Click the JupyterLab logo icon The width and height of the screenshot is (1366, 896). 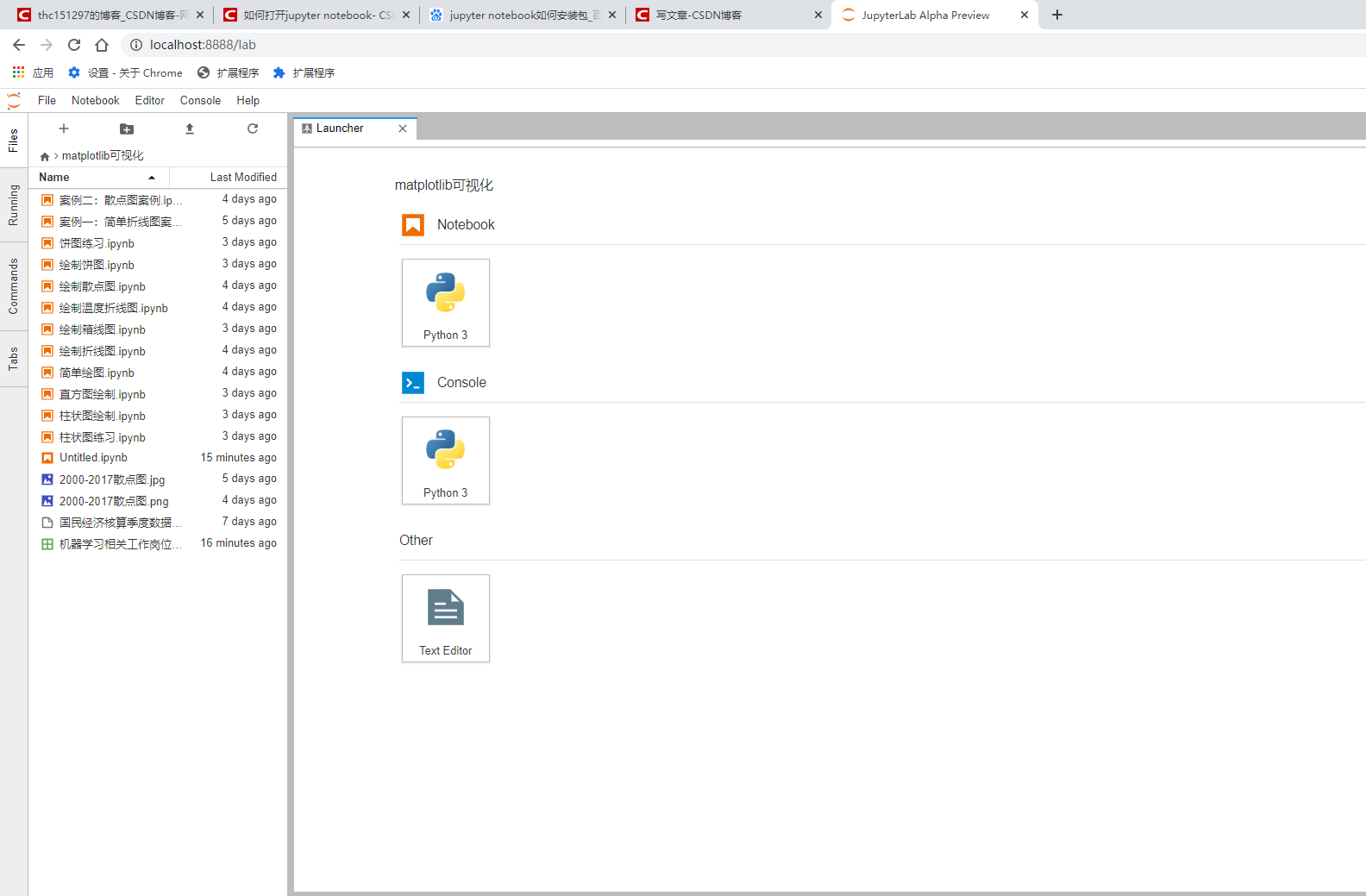(x=14, y=101)
